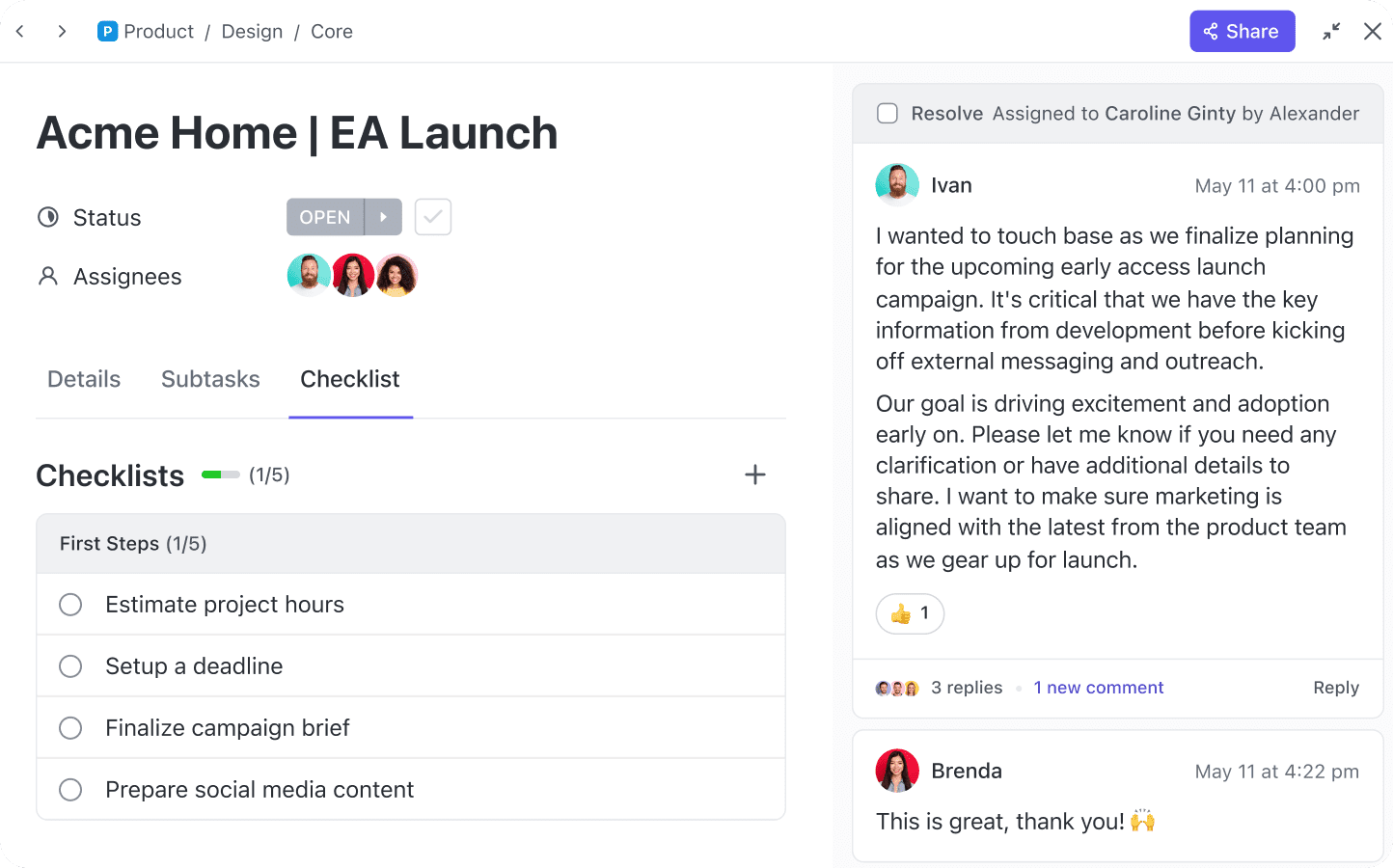Click the forward navigation arrow
1393x868 pixels.
click(x=62, y=31)
